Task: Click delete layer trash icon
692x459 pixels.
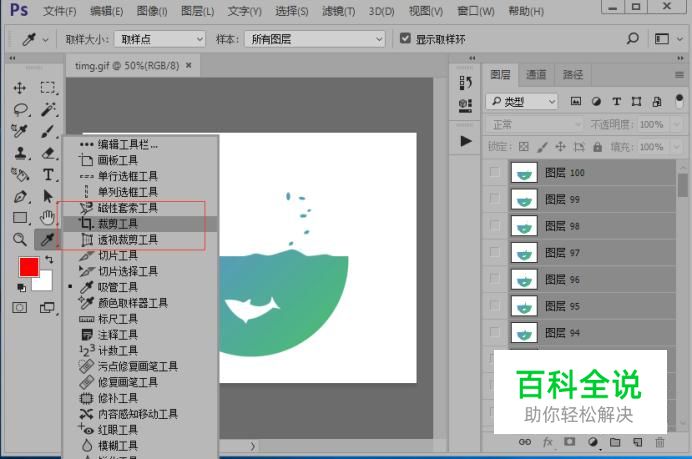Action: [x=660, y=442]
